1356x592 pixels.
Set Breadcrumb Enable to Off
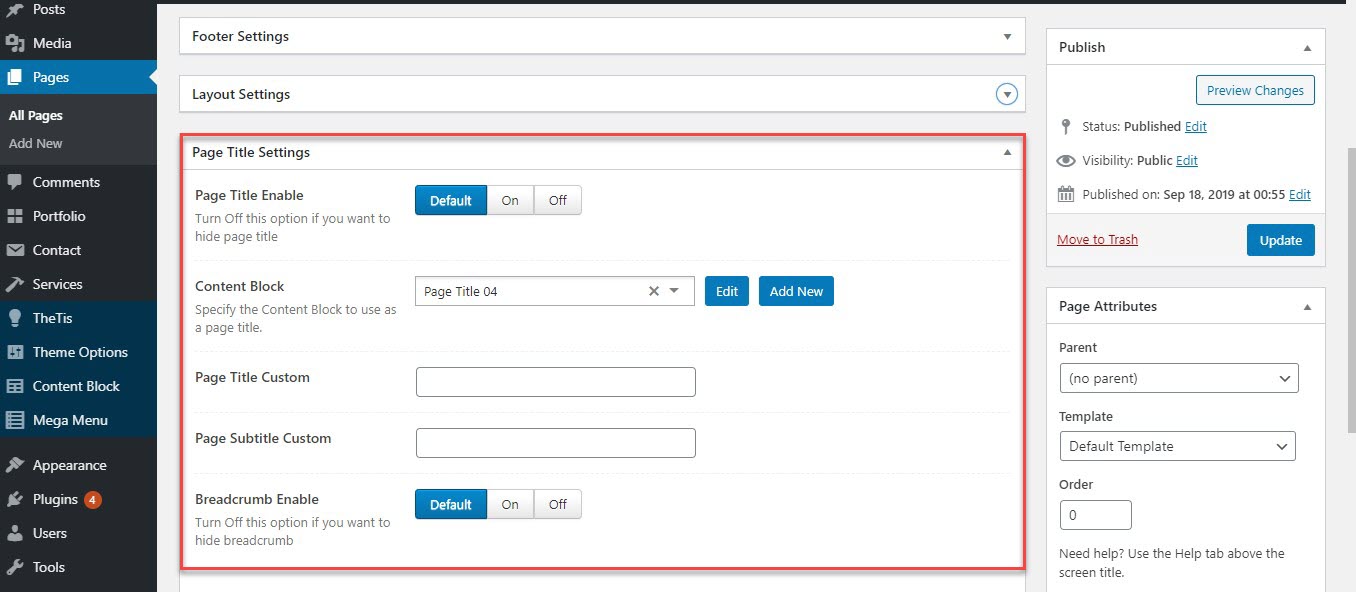pos(558,504)
